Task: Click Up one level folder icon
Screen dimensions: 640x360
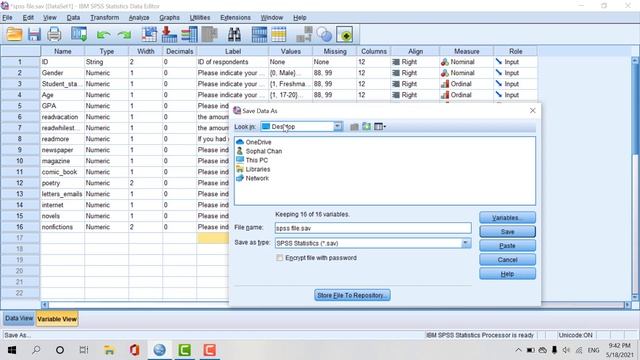Action: tap(354, 127)
